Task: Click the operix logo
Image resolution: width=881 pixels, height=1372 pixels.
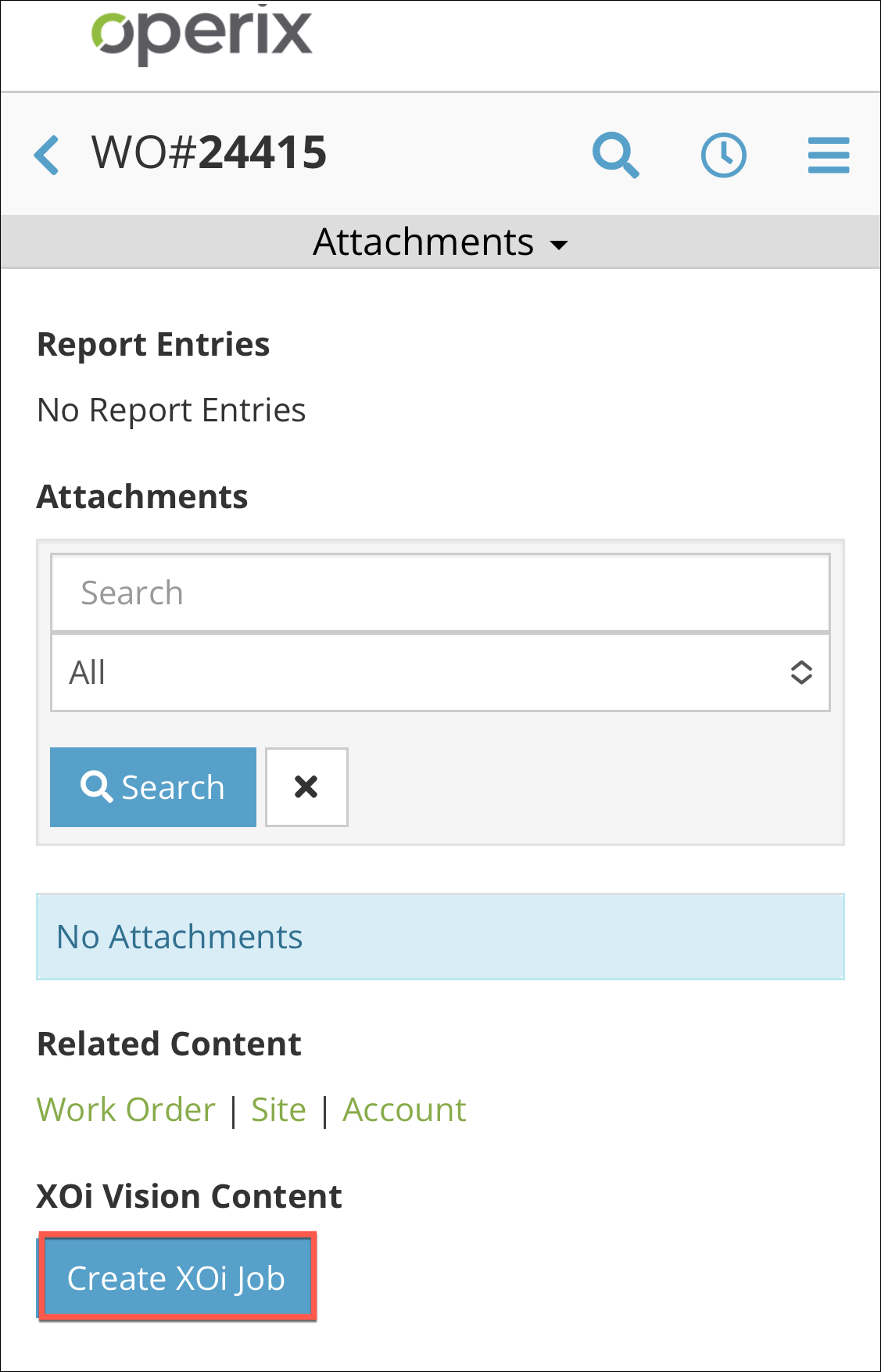Action: pyautogui.click(x=202, y=35)
